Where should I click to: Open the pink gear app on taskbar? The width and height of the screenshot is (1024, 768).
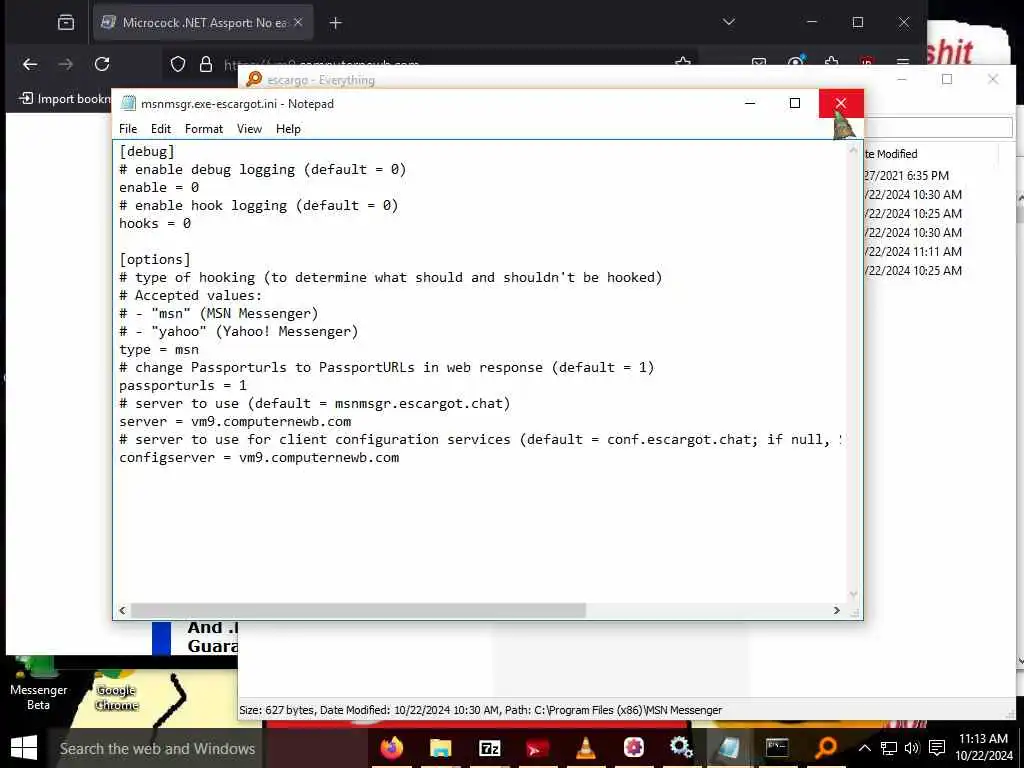(x=633, y=748)
